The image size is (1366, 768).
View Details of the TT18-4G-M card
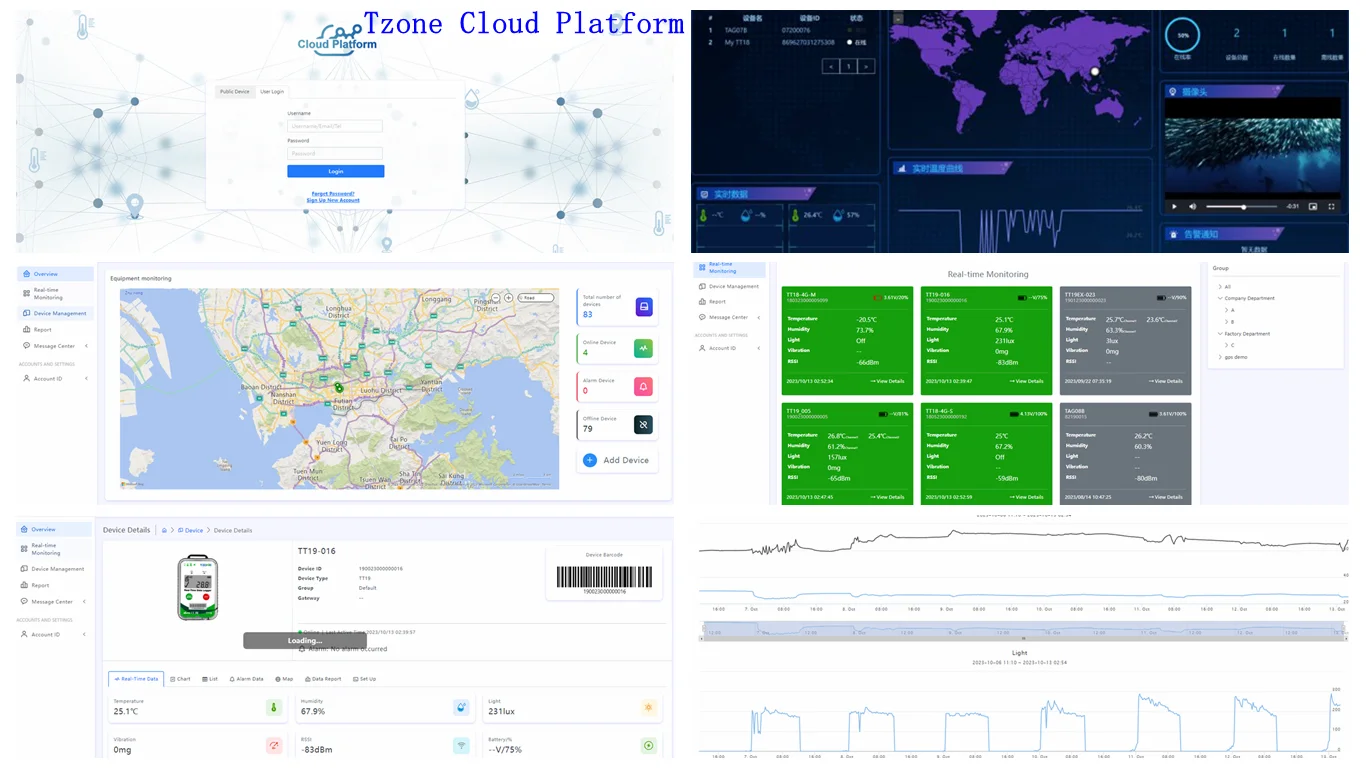coord(887,381)
